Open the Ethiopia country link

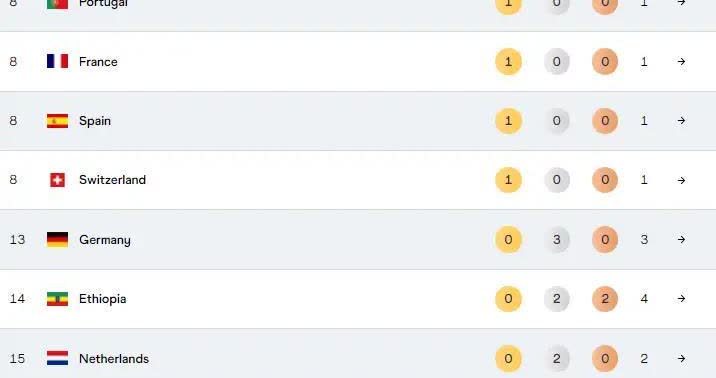(x=102, y=299)
